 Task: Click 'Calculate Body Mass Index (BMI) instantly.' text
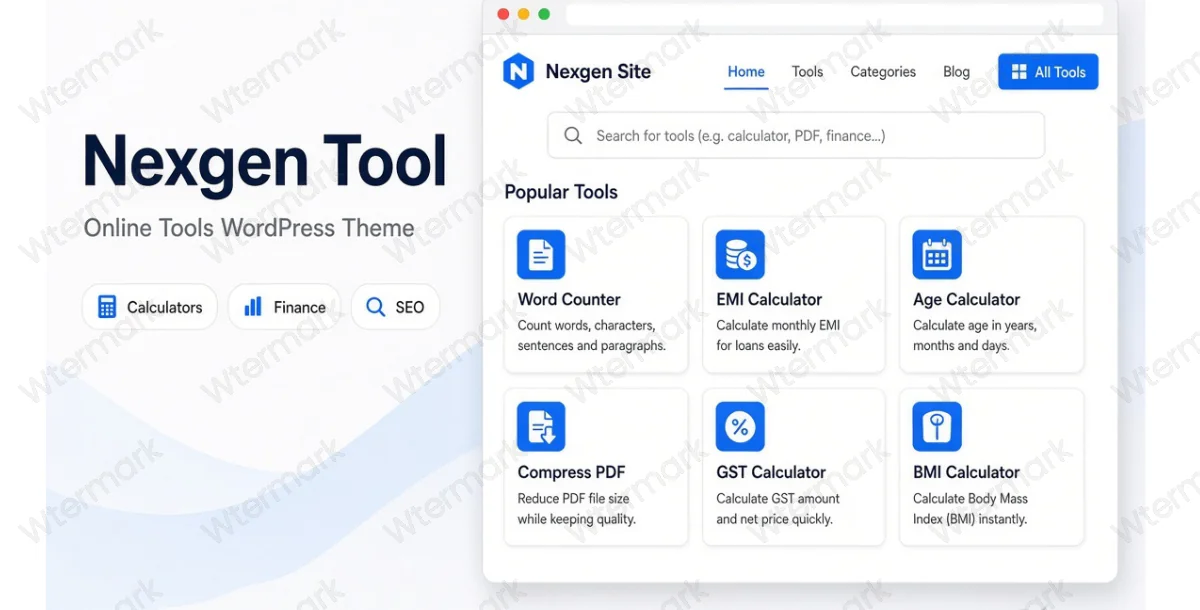(x=970, y=509)
